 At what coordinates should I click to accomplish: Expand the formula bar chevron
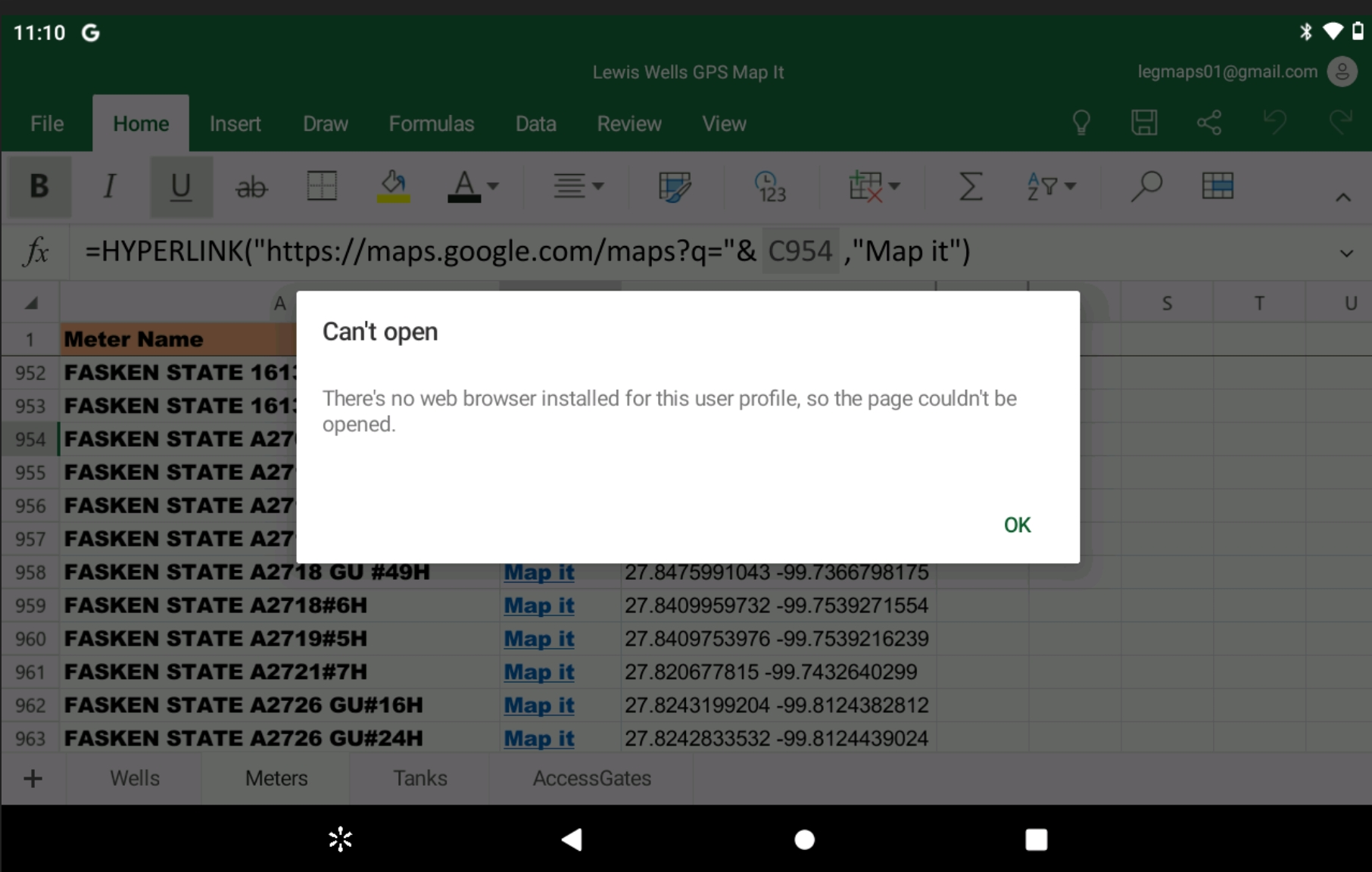tap(1346, 254)
